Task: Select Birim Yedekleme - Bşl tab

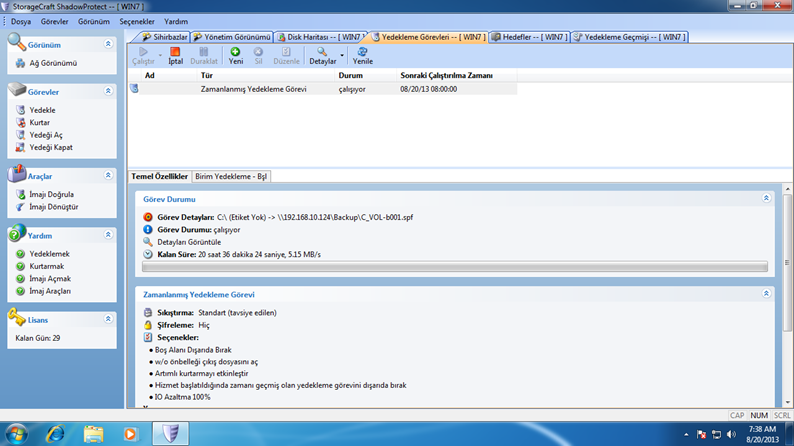Action: click(x=231, y=176)
